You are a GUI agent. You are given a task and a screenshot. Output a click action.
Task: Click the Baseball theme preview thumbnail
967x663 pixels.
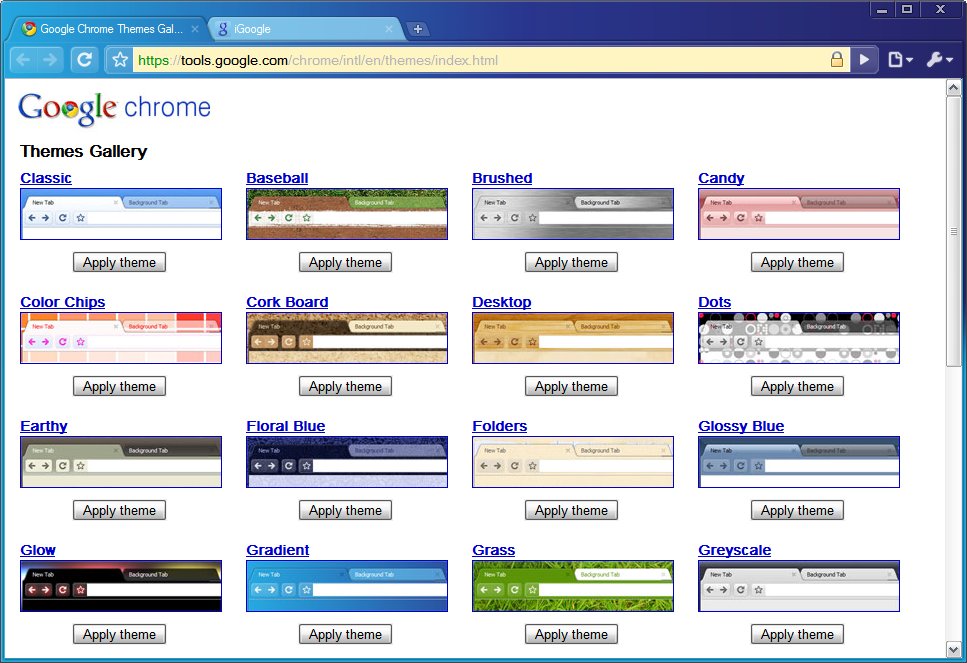[347, 214]
